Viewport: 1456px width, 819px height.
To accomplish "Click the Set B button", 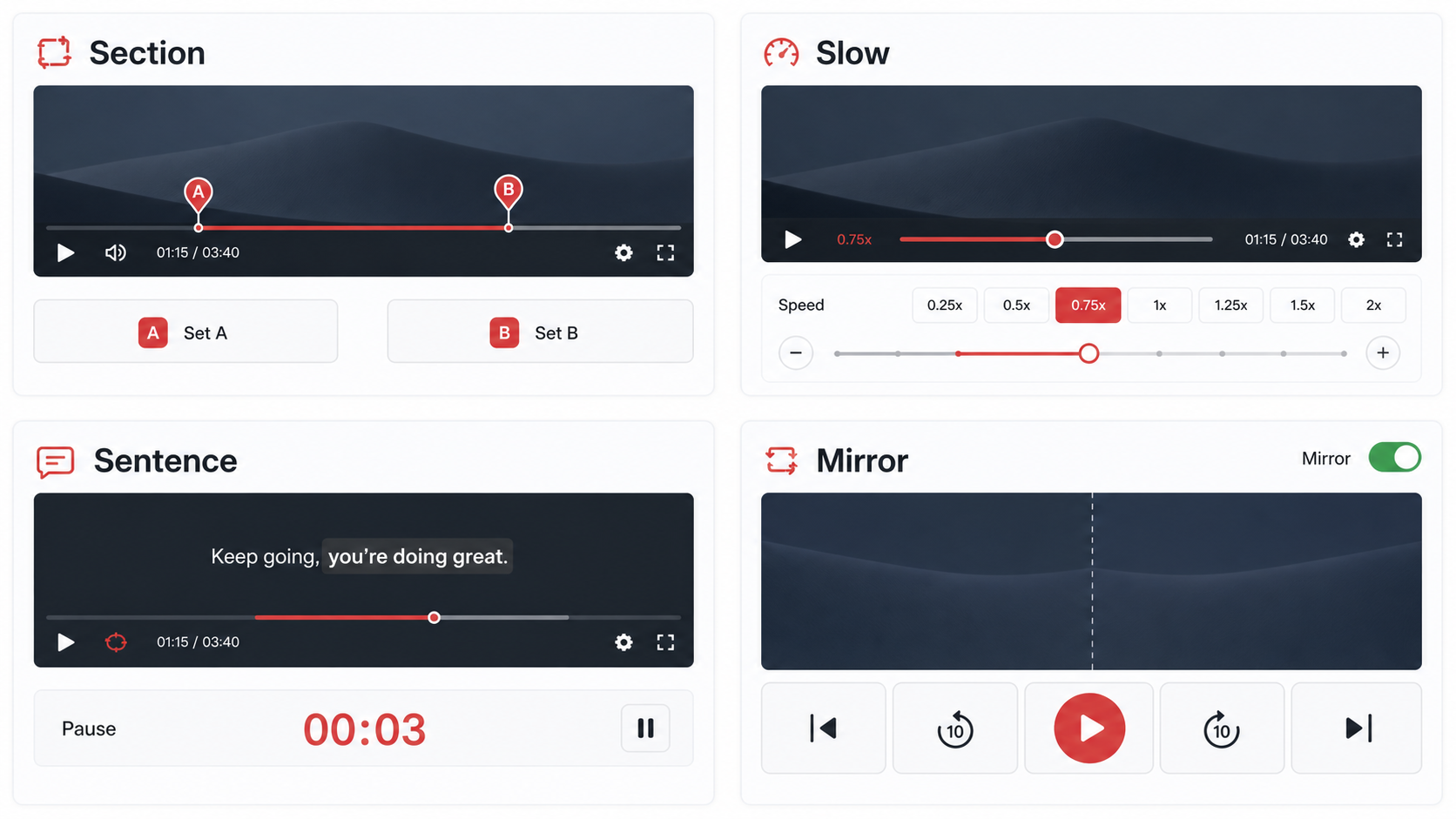I will (540, 332).
